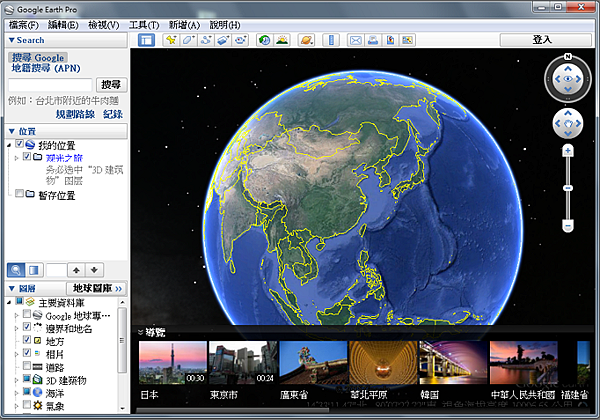This screenshot has width=600, height=420.
Task: Add a placemark with the pushpin icon
Action: coord(171,40)
